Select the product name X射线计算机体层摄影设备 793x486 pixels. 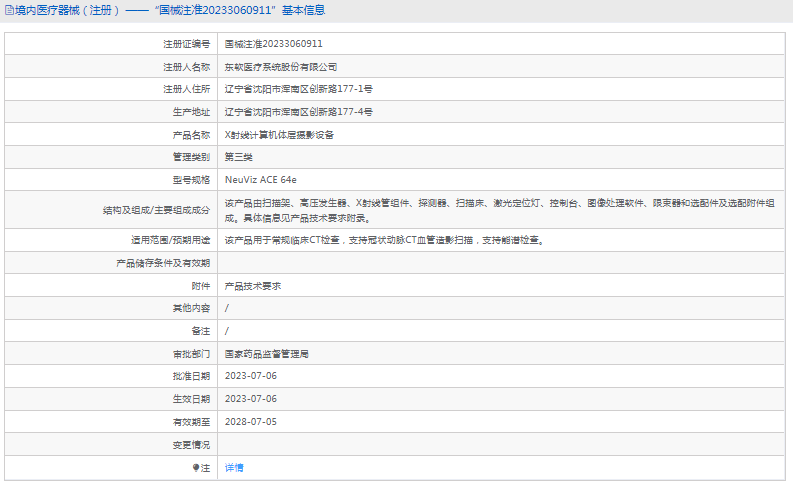click(279, 135)
